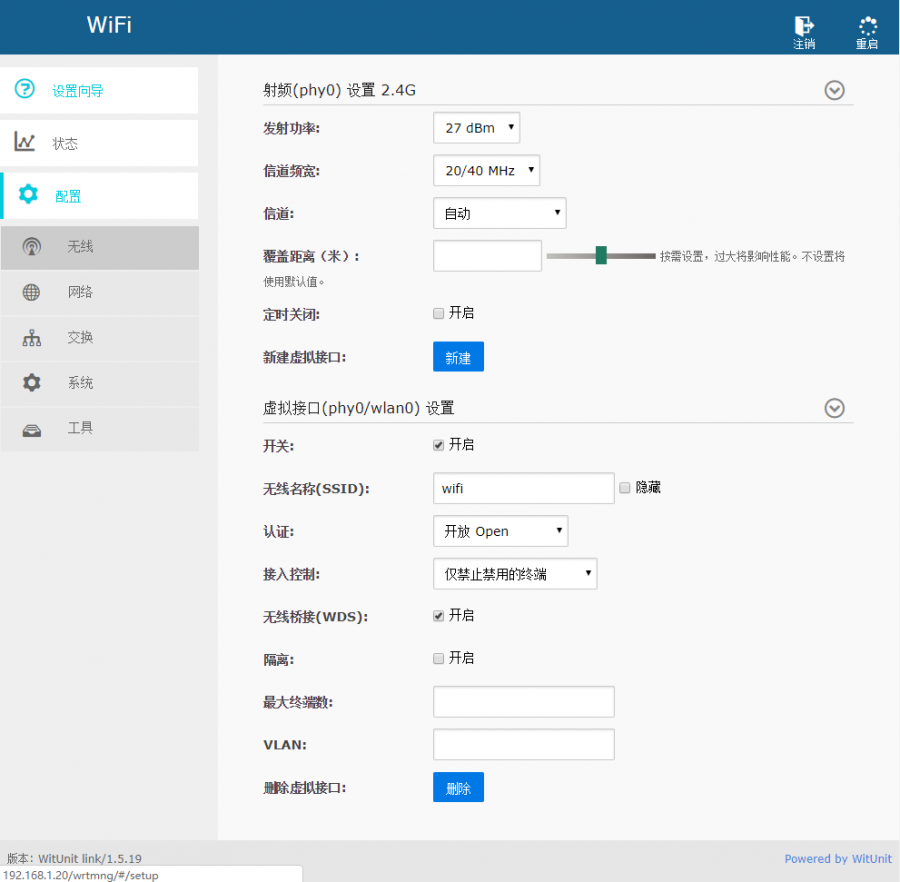Open the 信道 自动 channel dropdown

click(499, 213)
